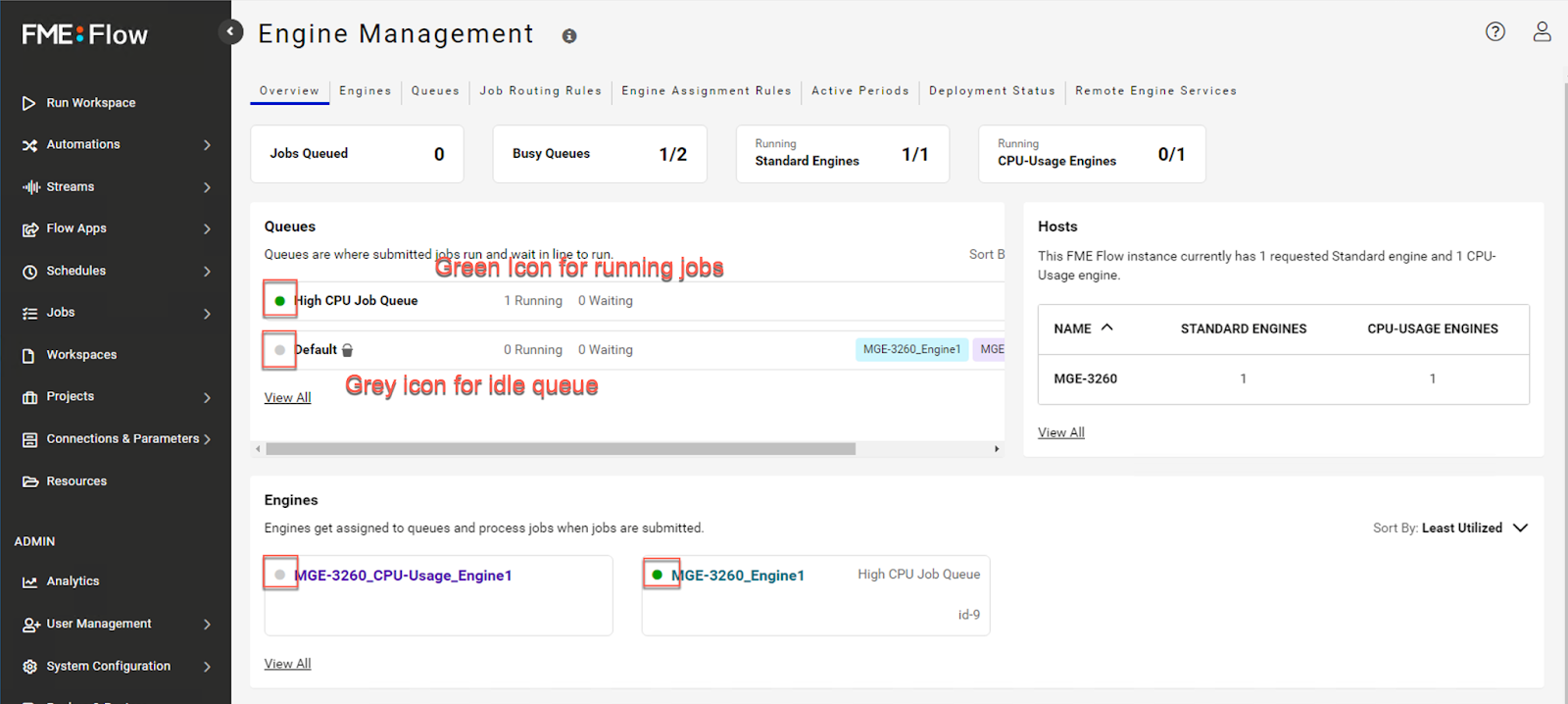Open the High CPU Job Queue entry

(356, 301)
